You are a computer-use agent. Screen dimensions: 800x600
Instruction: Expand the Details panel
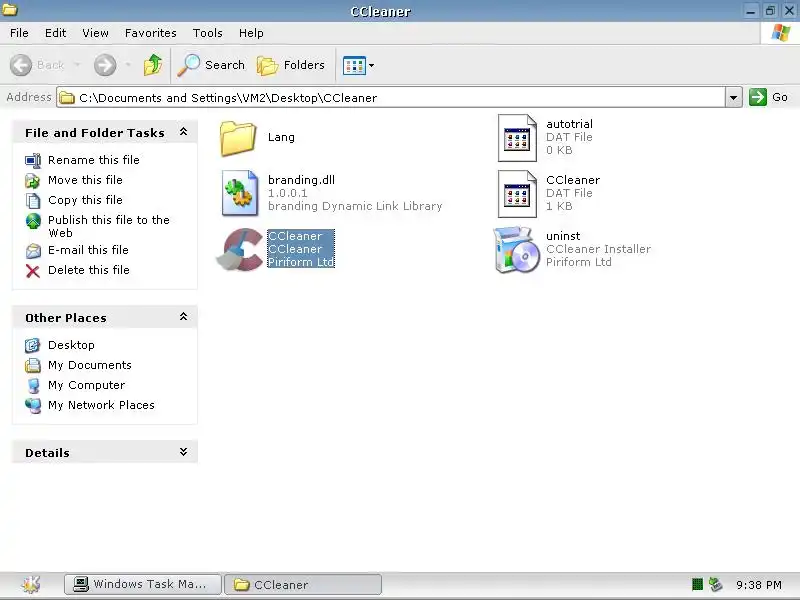point(183,452)
